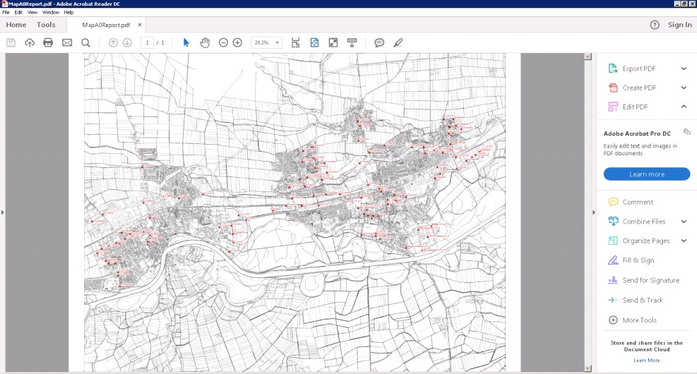
Task: Switch to the Home tab
Action: [x=16, y=25]
